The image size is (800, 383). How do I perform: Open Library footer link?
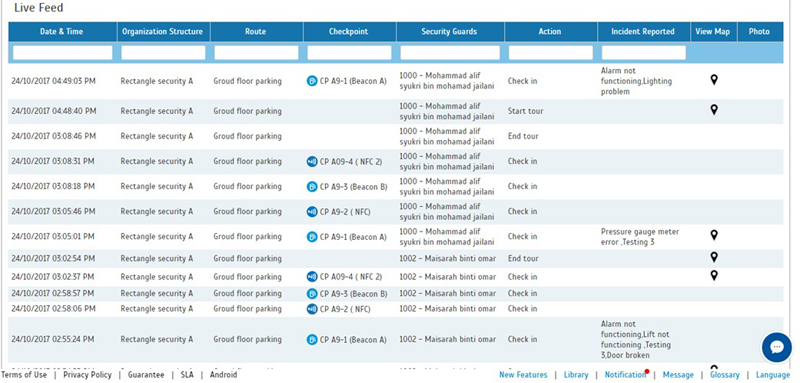576,375
